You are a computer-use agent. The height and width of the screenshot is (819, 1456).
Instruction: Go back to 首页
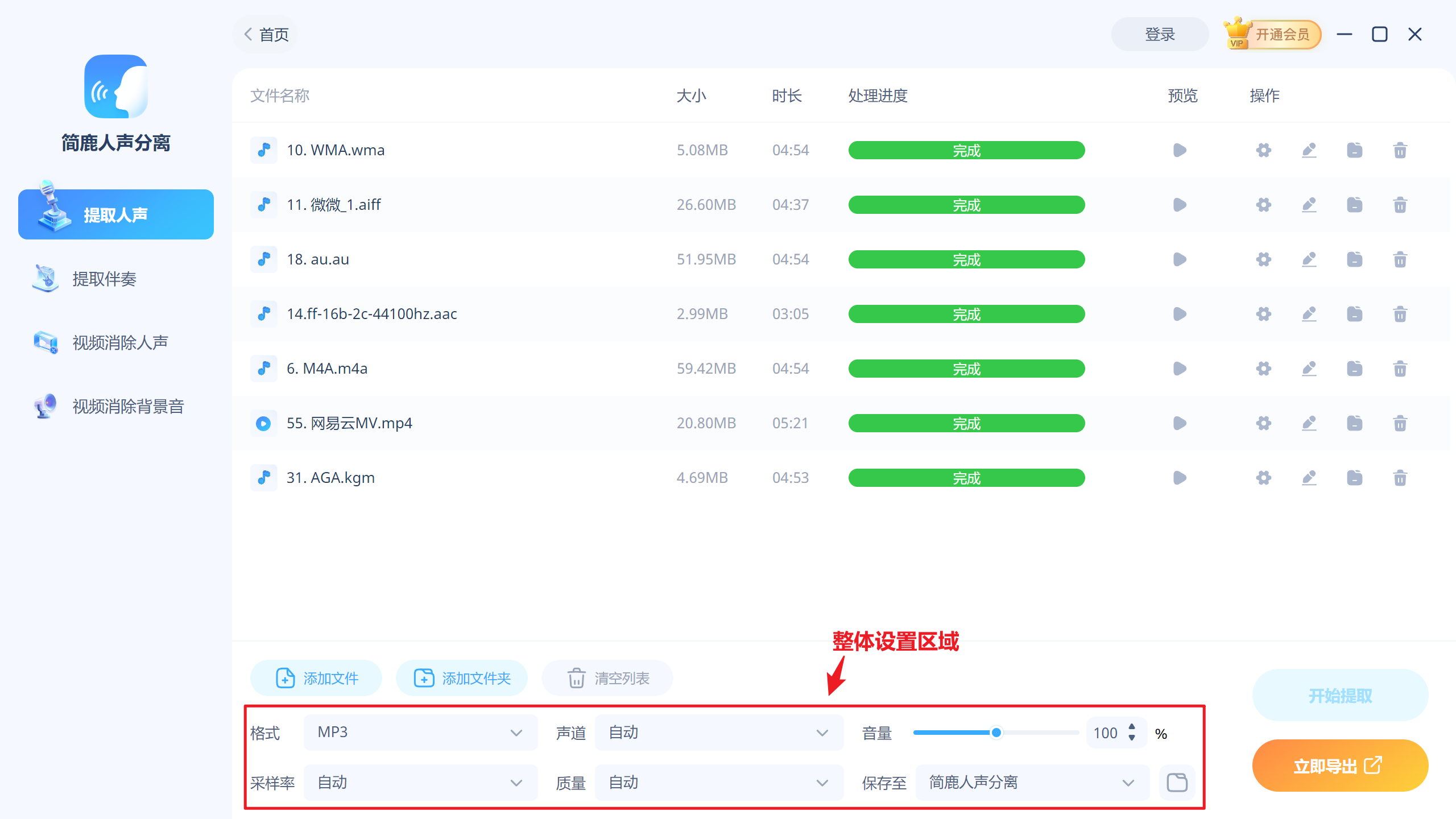coord(264,34)
